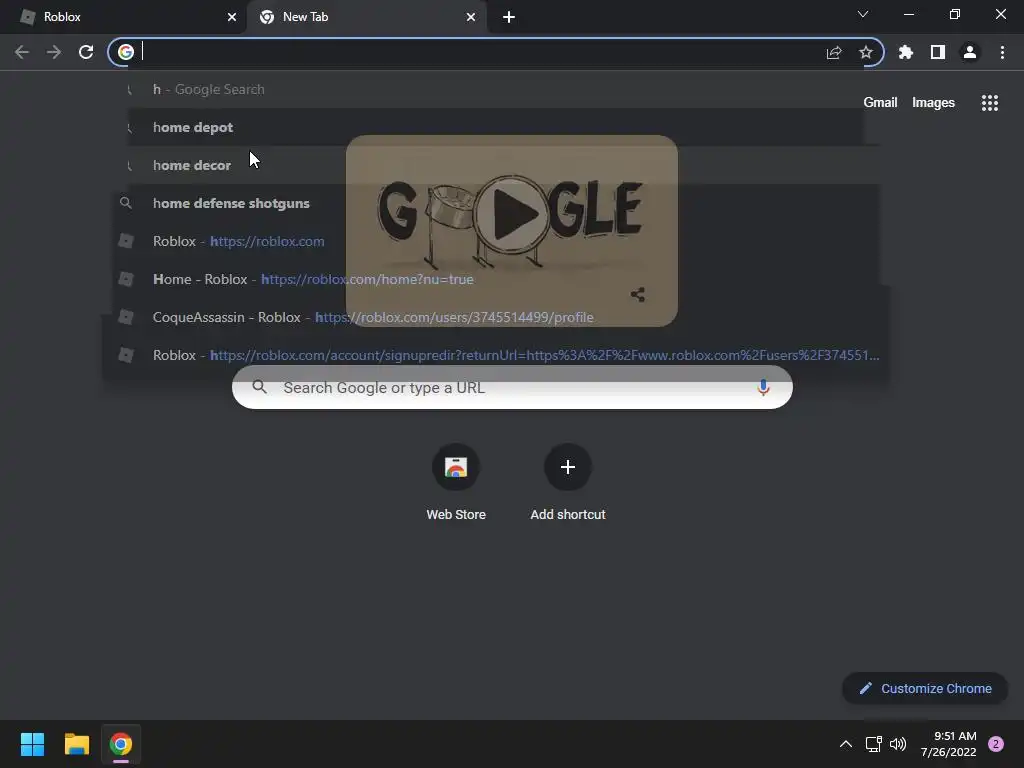Open the 'Home - Roblox' suggestion

(x=496, y=279)
